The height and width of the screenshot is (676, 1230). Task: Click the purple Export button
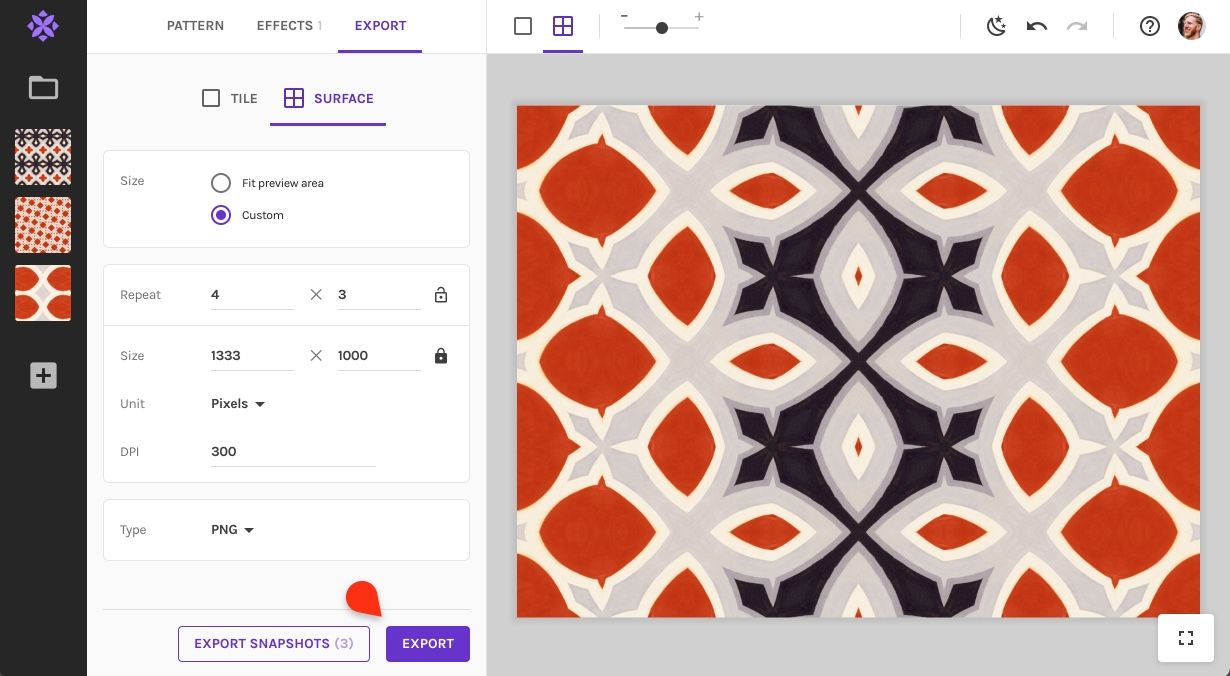coord(428,644)
